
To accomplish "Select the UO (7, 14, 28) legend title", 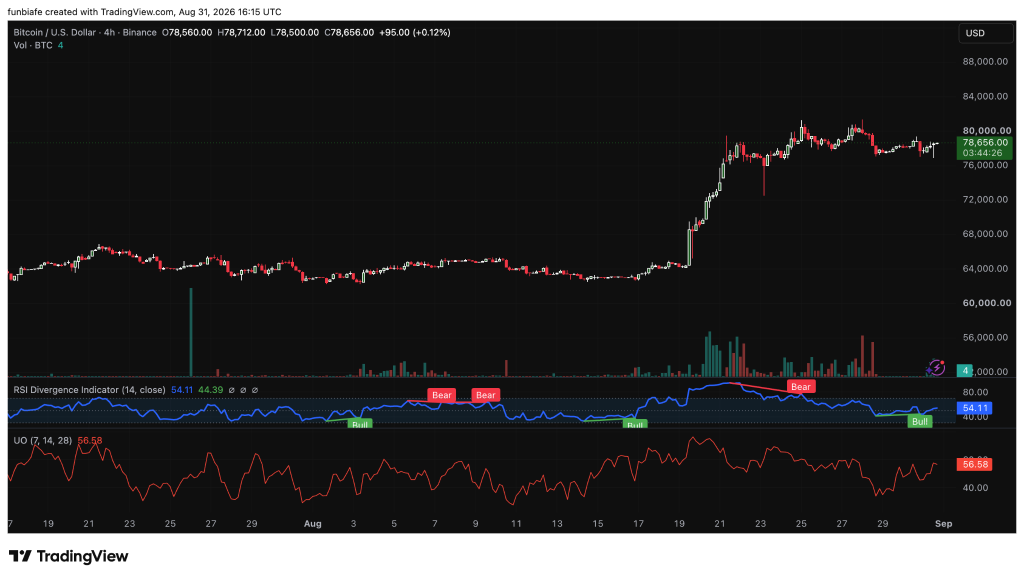I will coord(42,441).
